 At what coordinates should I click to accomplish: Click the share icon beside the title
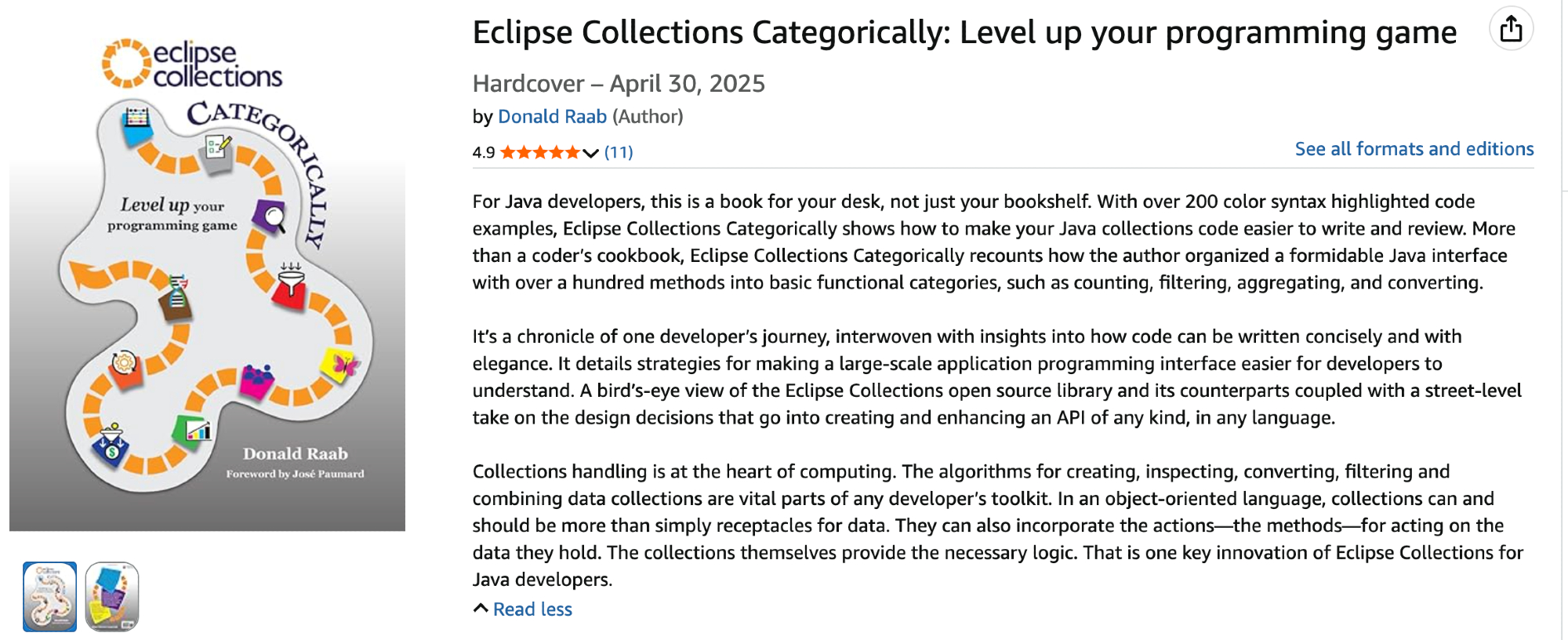coord(1511,30)
